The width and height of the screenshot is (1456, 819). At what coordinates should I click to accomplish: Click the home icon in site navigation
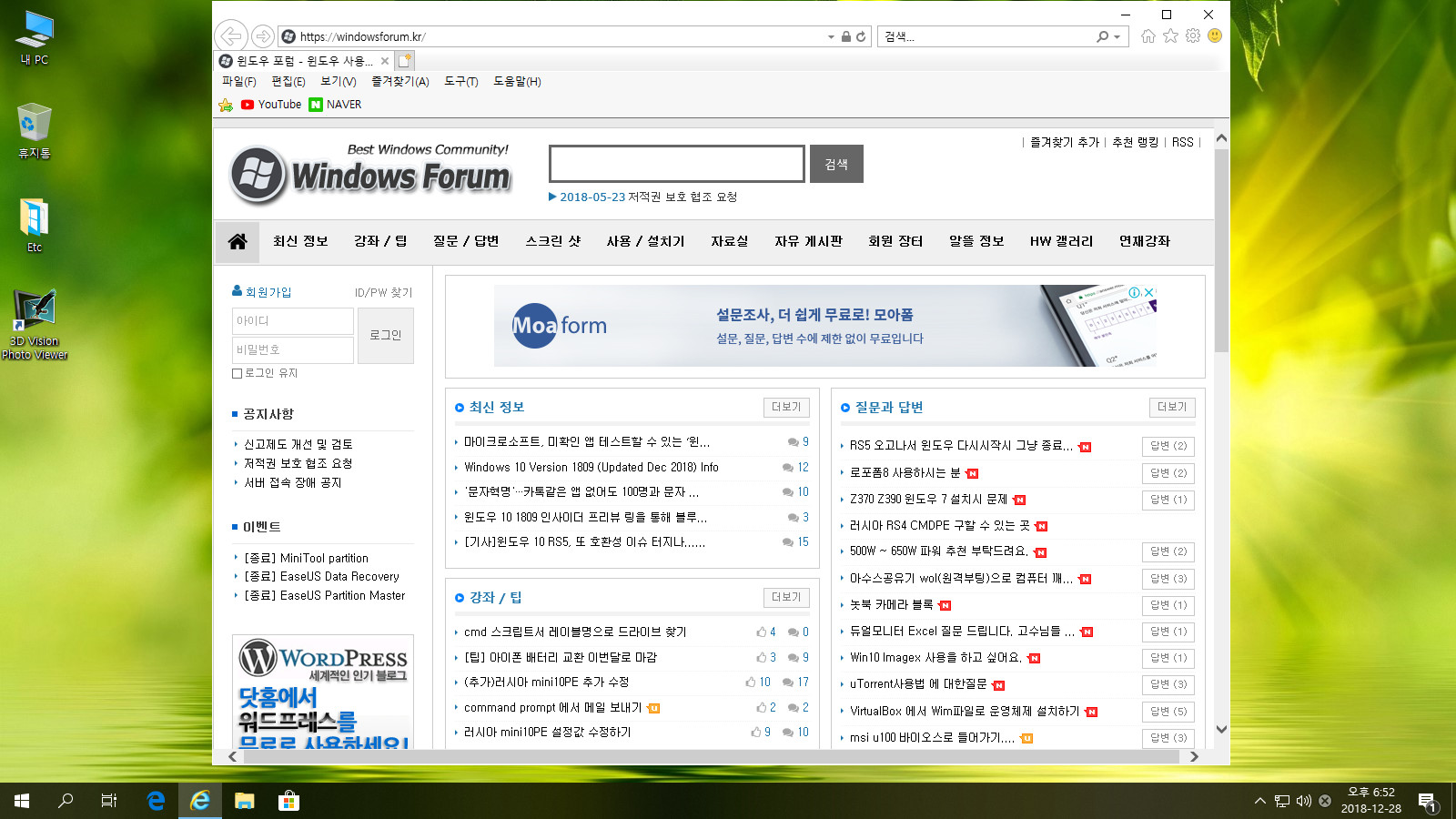pos(238,241)
